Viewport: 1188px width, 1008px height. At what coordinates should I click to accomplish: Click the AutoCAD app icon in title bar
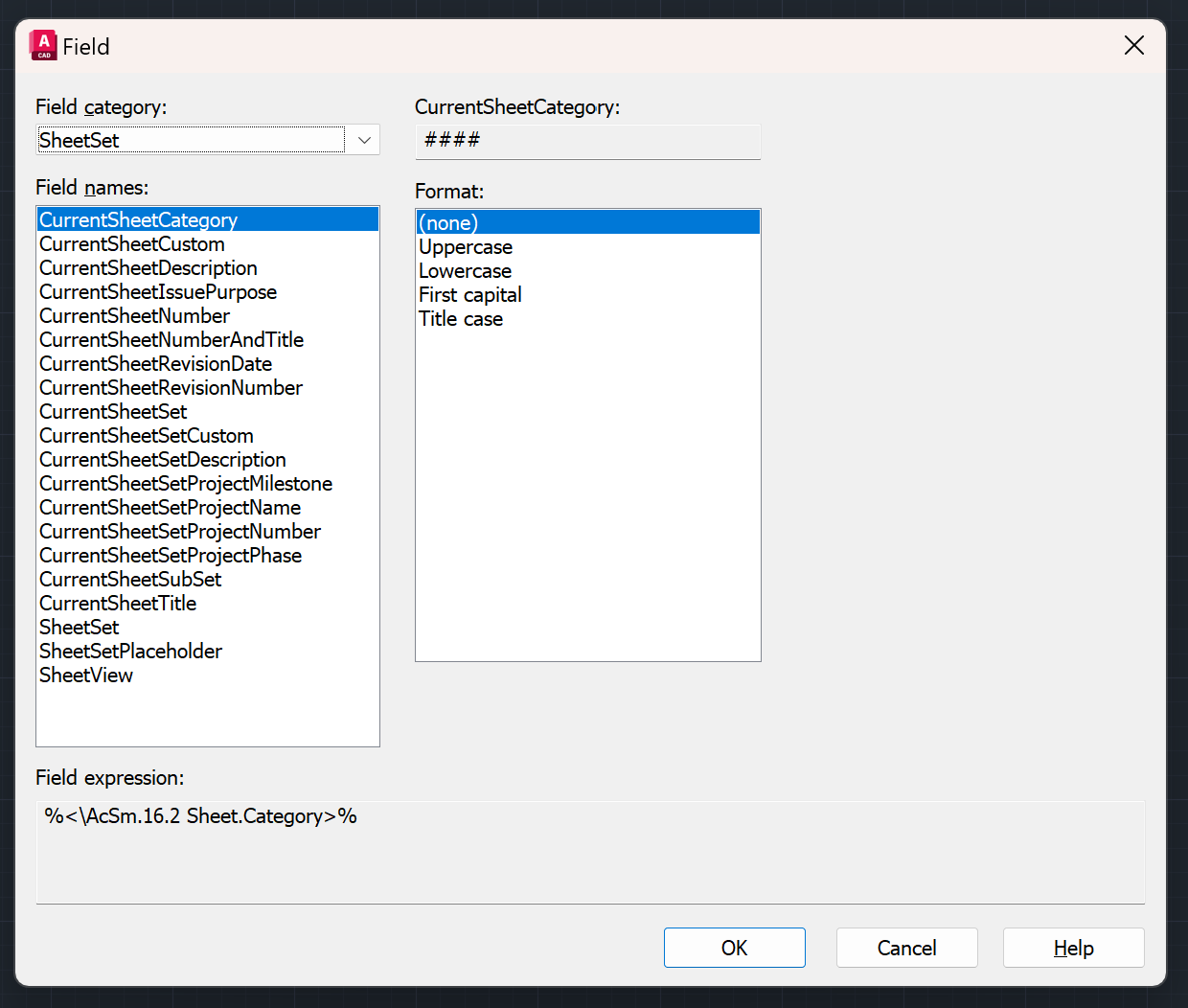(43, 45)
